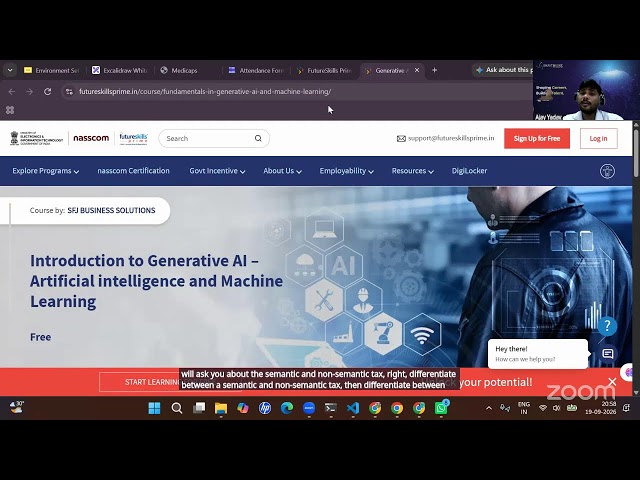View site information icon in address bar

pyautogui.click(x=69, y=91)
